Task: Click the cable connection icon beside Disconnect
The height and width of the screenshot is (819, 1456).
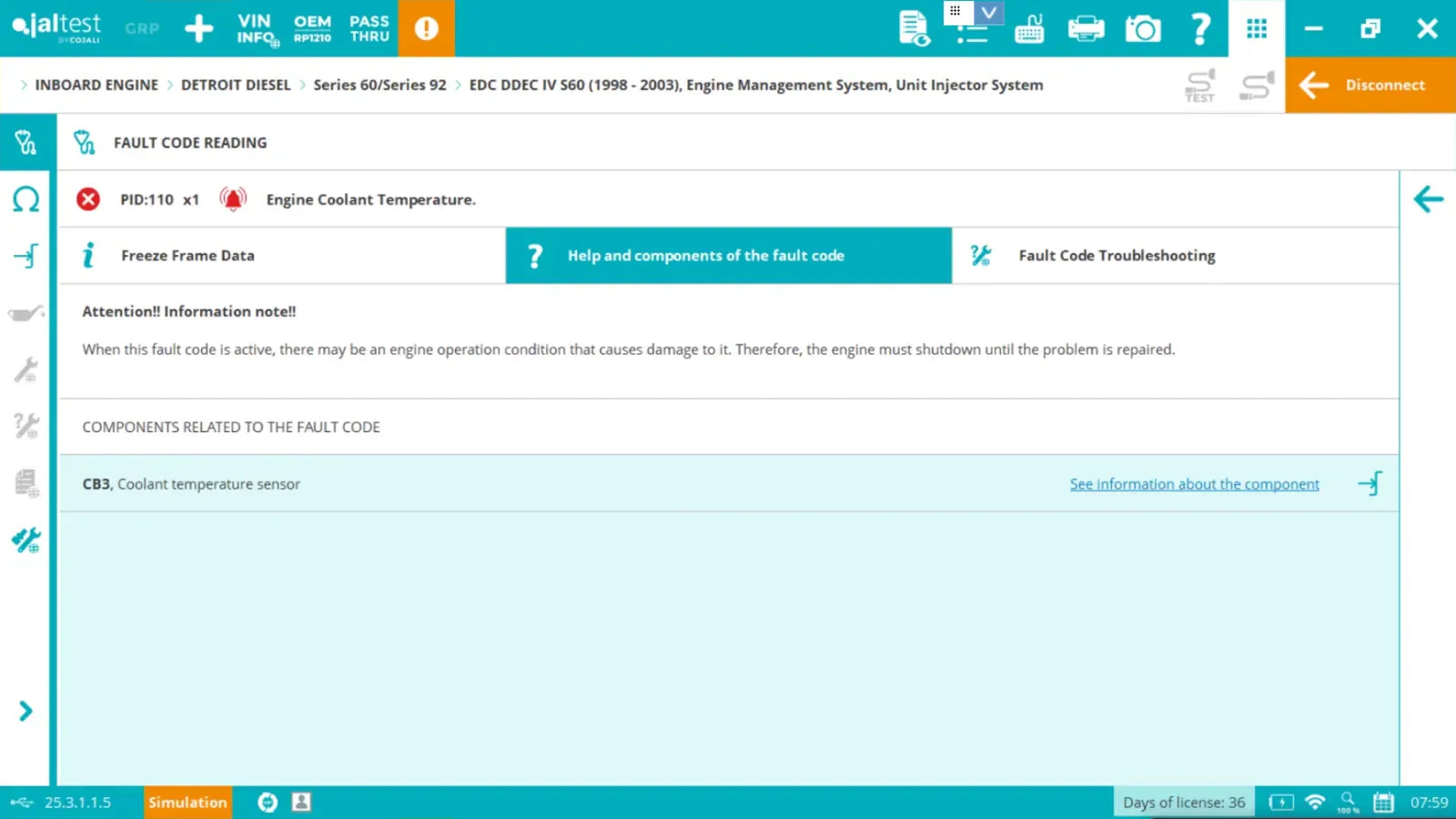Action: point(1257,86)
